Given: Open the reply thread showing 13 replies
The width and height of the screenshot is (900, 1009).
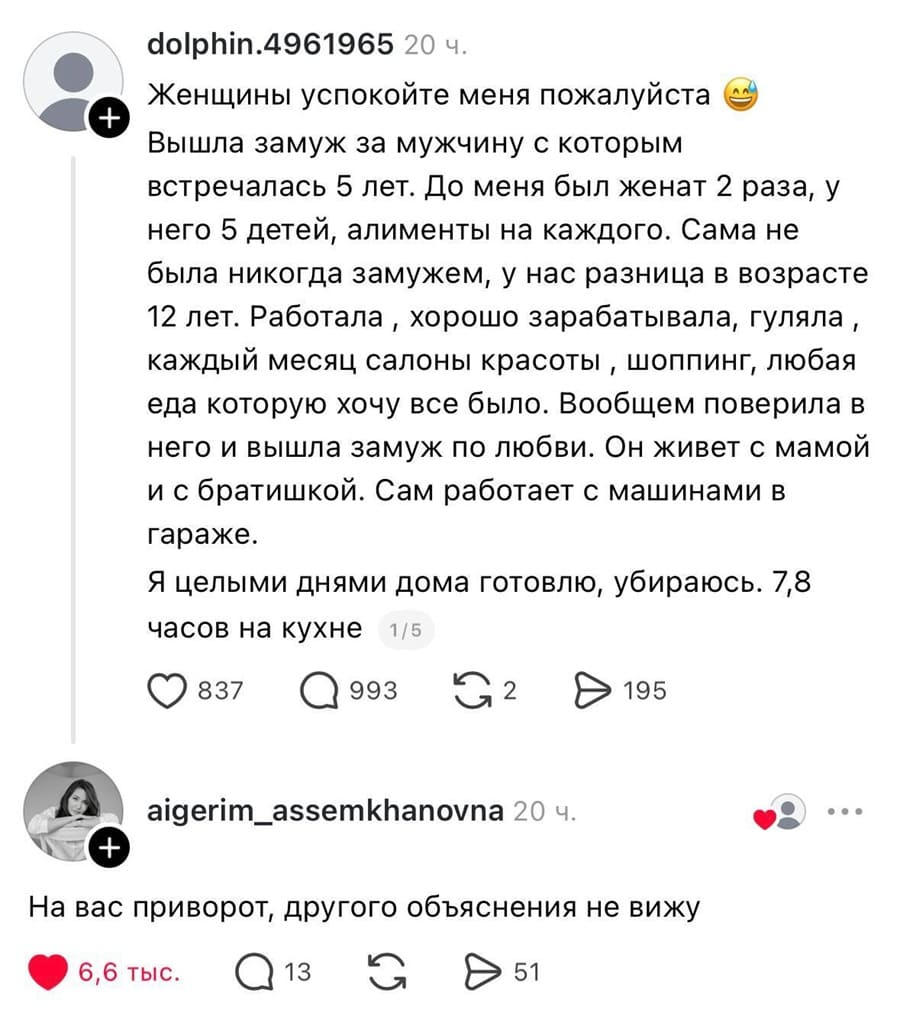Looking at the screenshot, I should (x=255, y=969).
